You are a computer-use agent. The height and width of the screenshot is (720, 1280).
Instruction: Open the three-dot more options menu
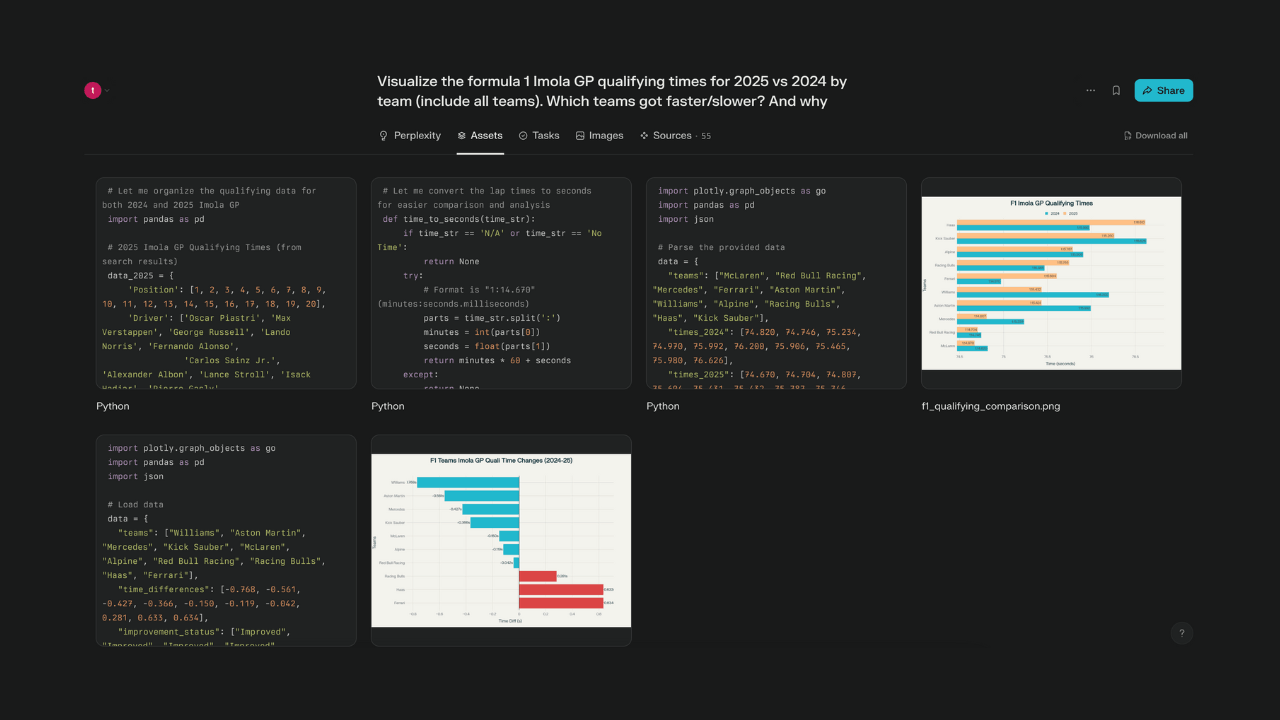click(x=1090, y=90)
